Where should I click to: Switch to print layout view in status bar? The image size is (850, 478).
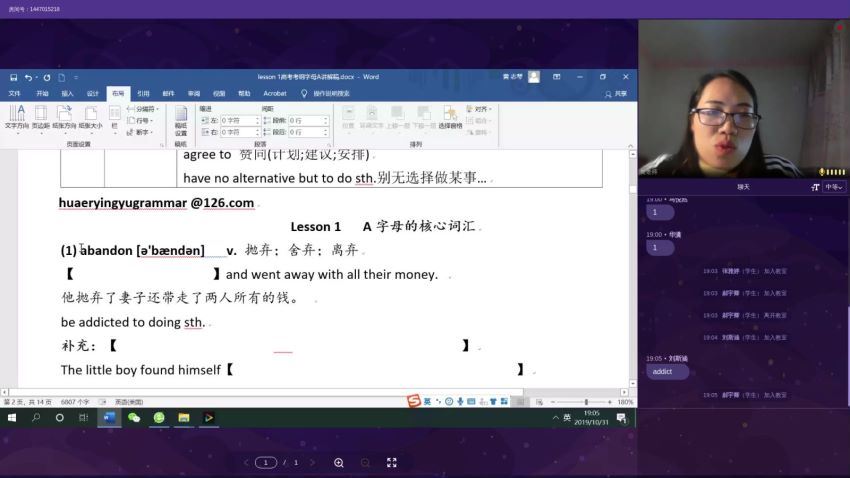[520, 402]
